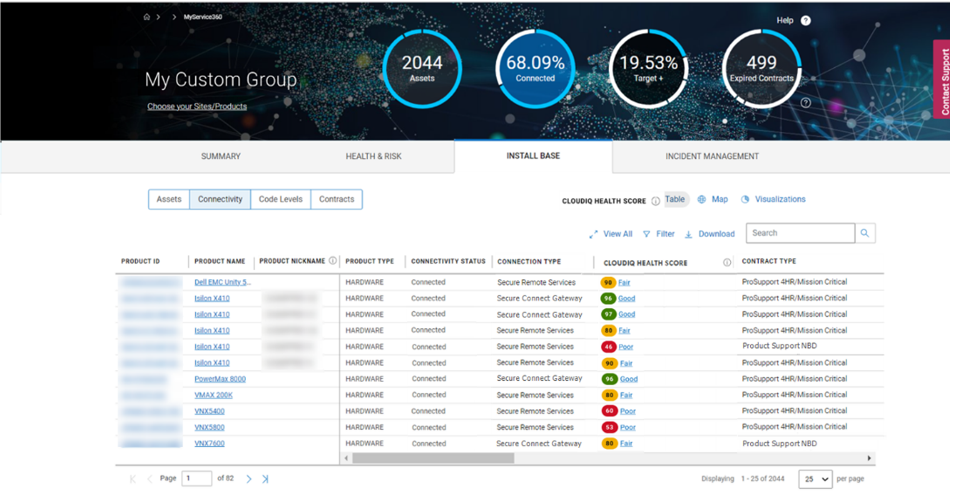953x494 pixels.
Task: Switch to the Contracts view toggle
Action: pyautogui.click(x=336, y=199)
